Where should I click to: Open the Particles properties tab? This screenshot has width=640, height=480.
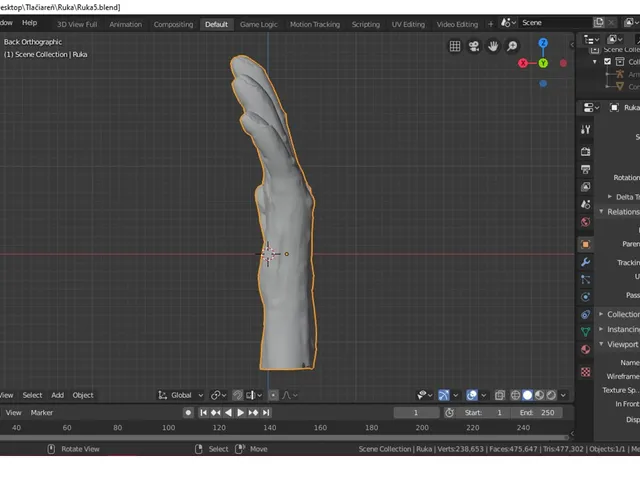pos(585,280)
